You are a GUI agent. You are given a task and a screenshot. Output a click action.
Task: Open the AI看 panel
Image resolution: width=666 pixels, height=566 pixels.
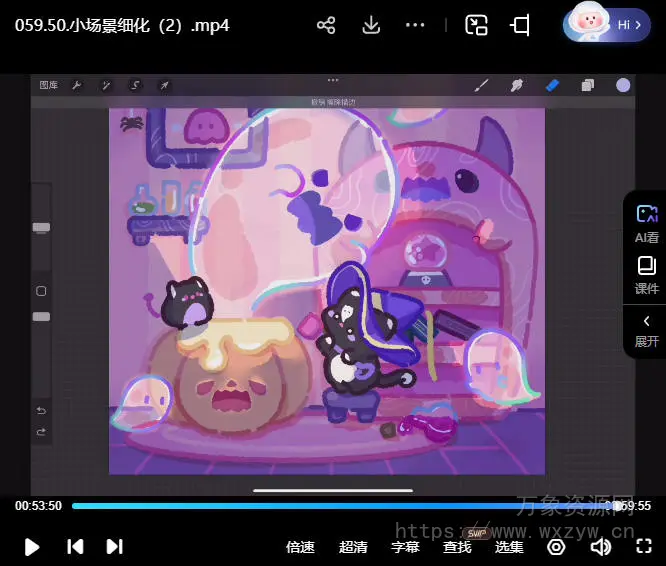646,224
